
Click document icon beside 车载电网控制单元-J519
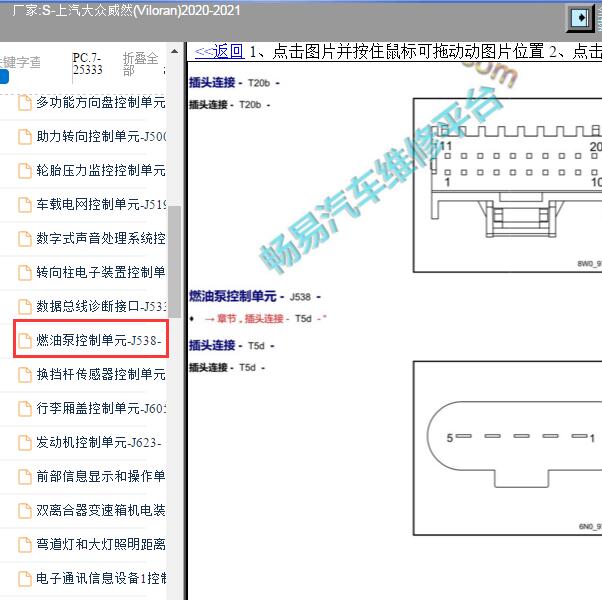(x=25, y=205)
